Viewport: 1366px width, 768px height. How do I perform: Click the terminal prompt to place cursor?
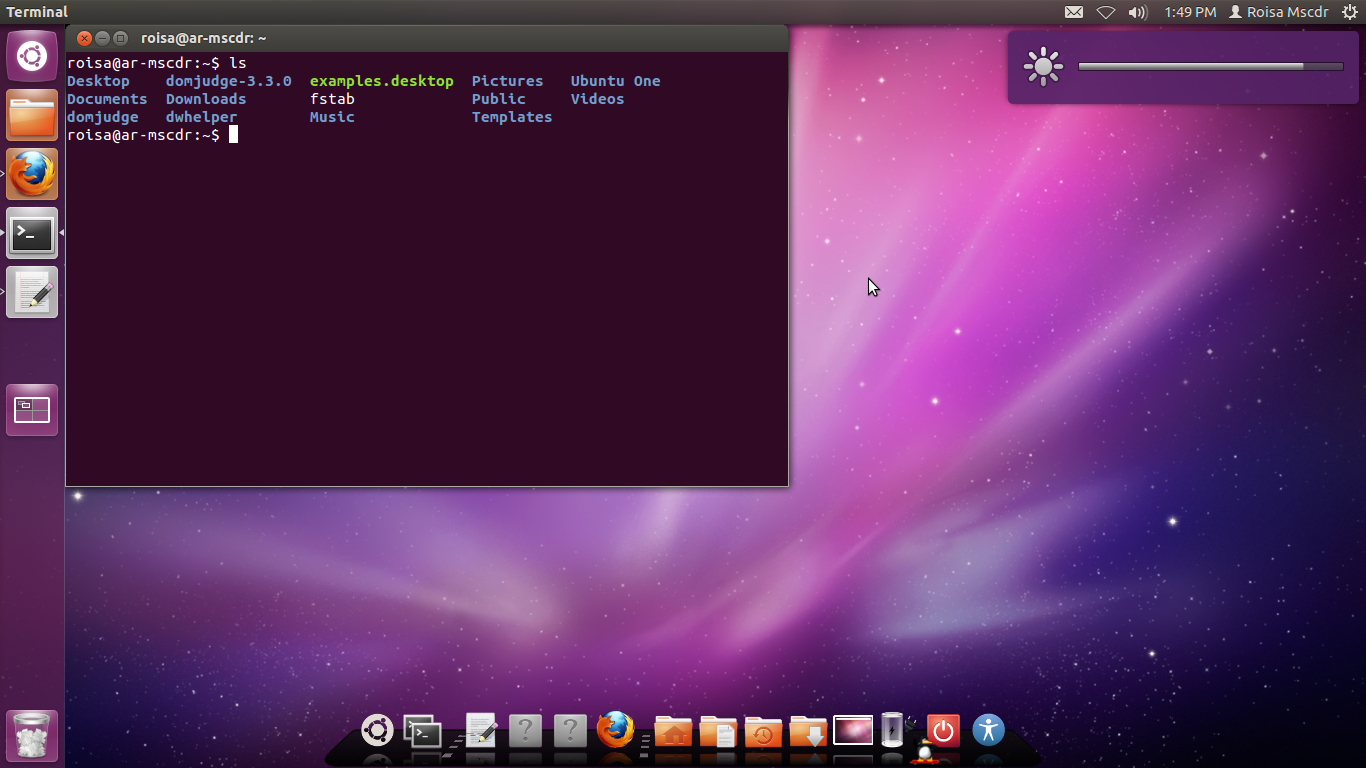[232, 134]
